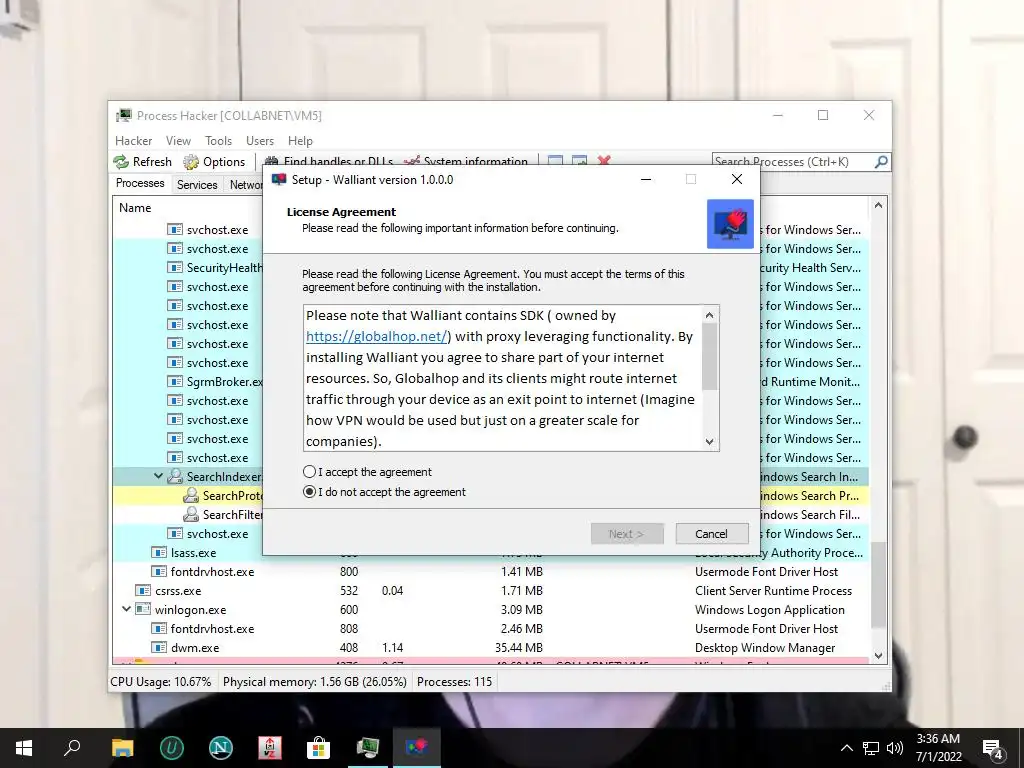This screenshot has width=1024, height=768.
Task: Select fontdrvhost.exe with PID 808
Action: point(490,628)
